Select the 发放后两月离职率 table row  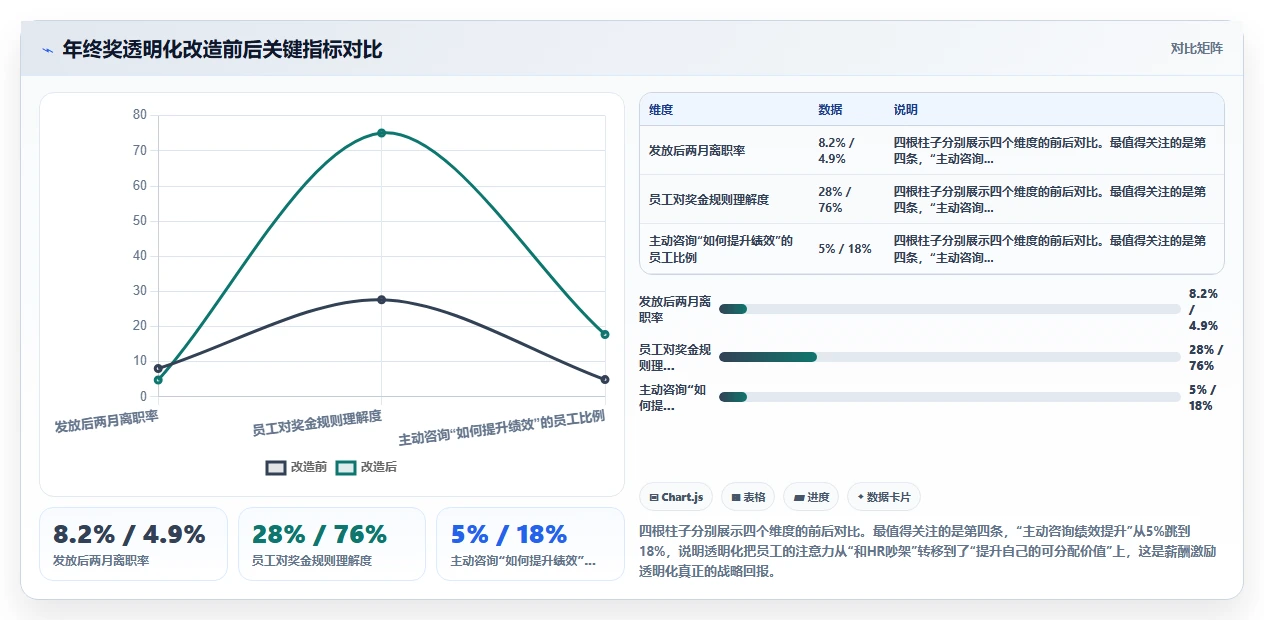click(x=931, y=150)
